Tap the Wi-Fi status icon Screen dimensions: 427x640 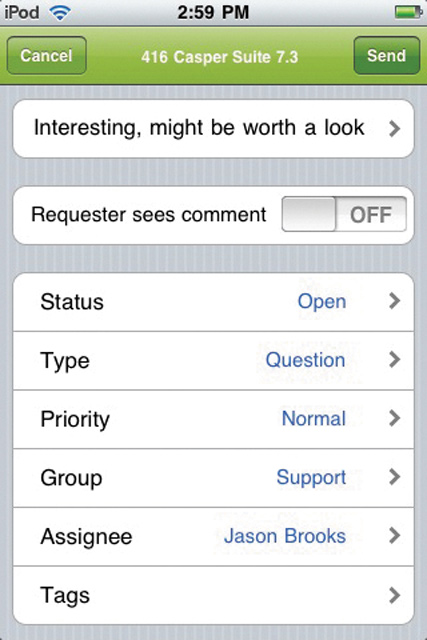(60, 13)
